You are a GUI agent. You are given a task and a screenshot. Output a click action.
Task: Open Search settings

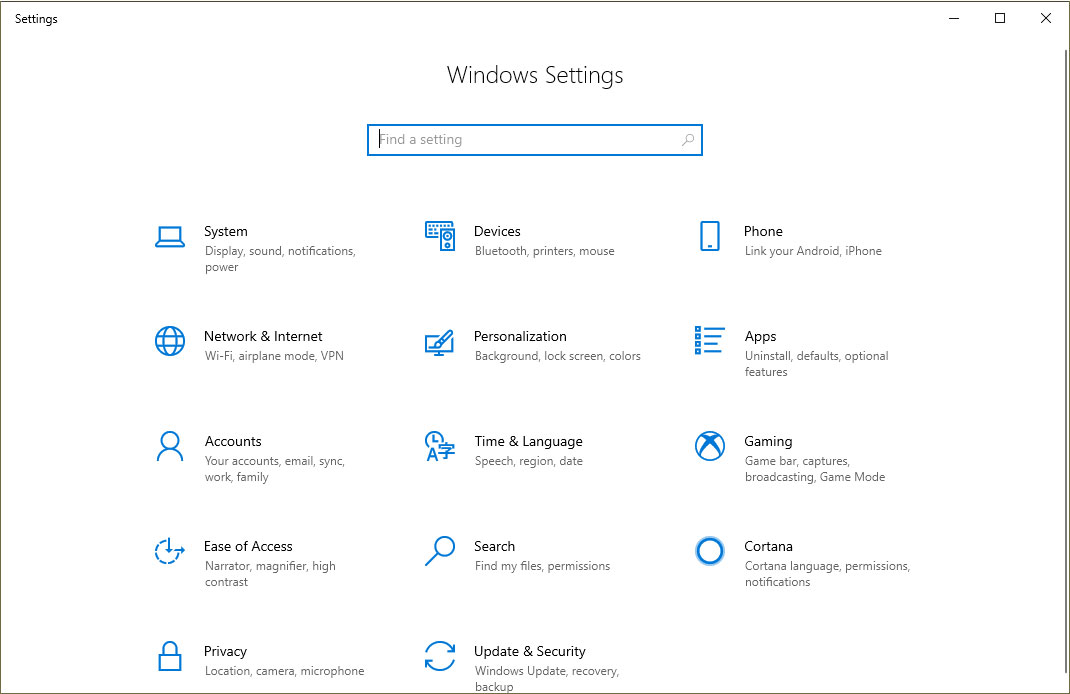point(495,546)
